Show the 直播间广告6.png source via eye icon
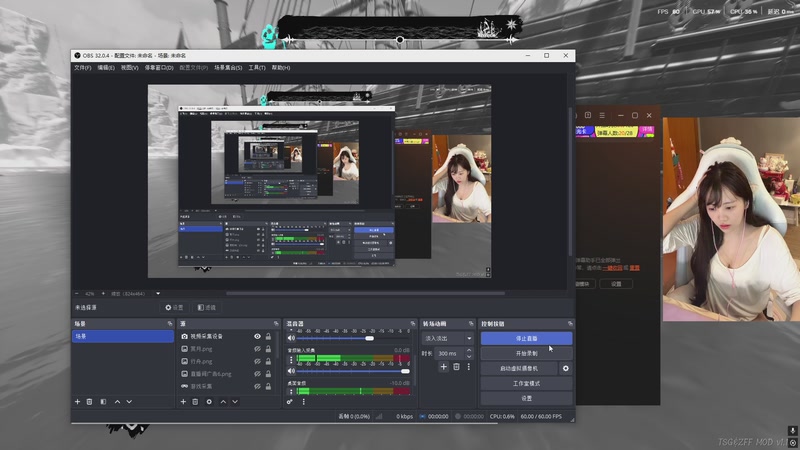800x450 pixels. pyautogui.click(x=257, y=374)
